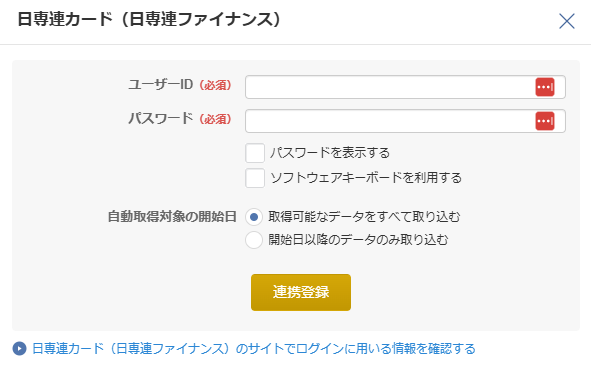Click label text 開始日以降のデータのみ取り込む
Viewport: 591px width, 366px height.
(358, 240)
